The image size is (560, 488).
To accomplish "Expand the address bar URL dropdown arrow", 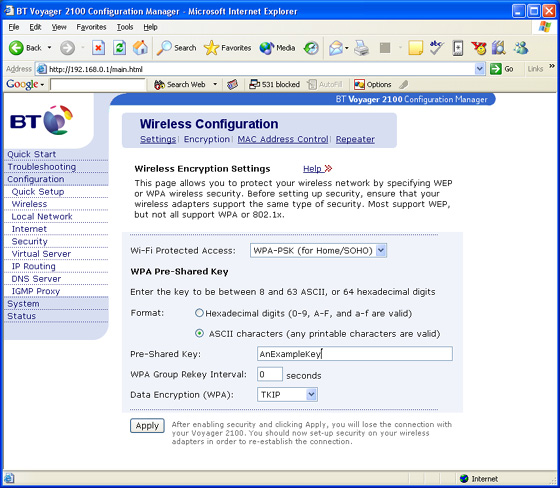I will (x=480, y=69).
